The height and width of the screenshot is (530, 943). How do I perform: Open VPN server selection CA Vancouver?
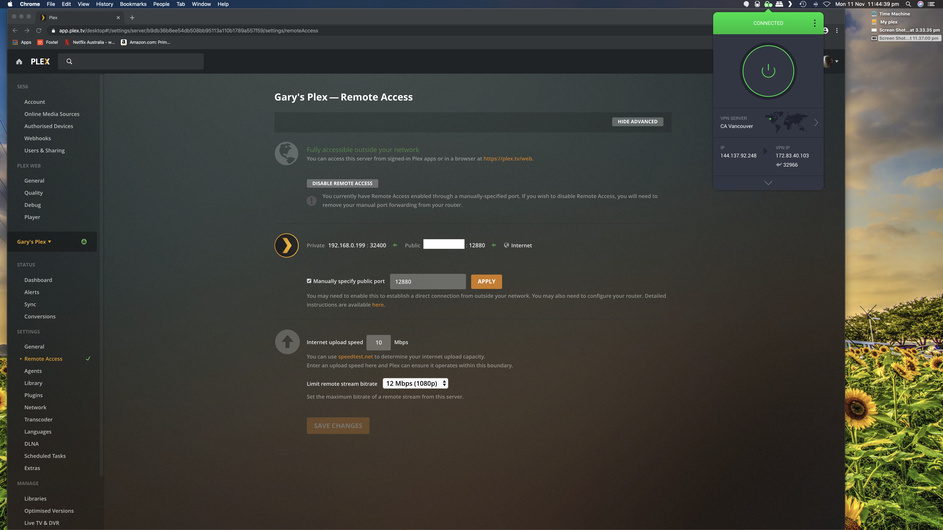[x=768, y=123]
